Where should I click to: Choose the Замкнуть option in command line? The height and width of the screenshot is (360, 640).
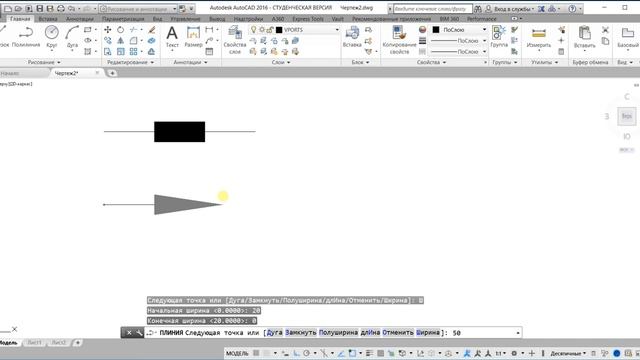click(x=301, y=333)
